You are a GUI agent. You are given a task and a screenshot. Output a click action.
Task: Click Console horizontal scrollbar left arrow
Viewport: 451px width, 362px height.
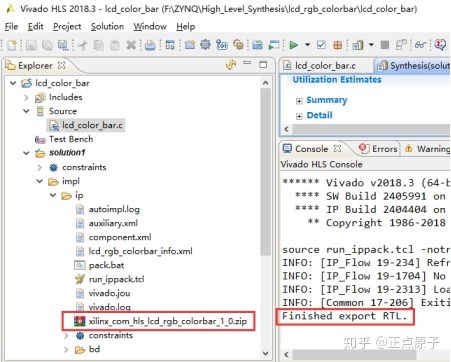click(x=286, y=354)
